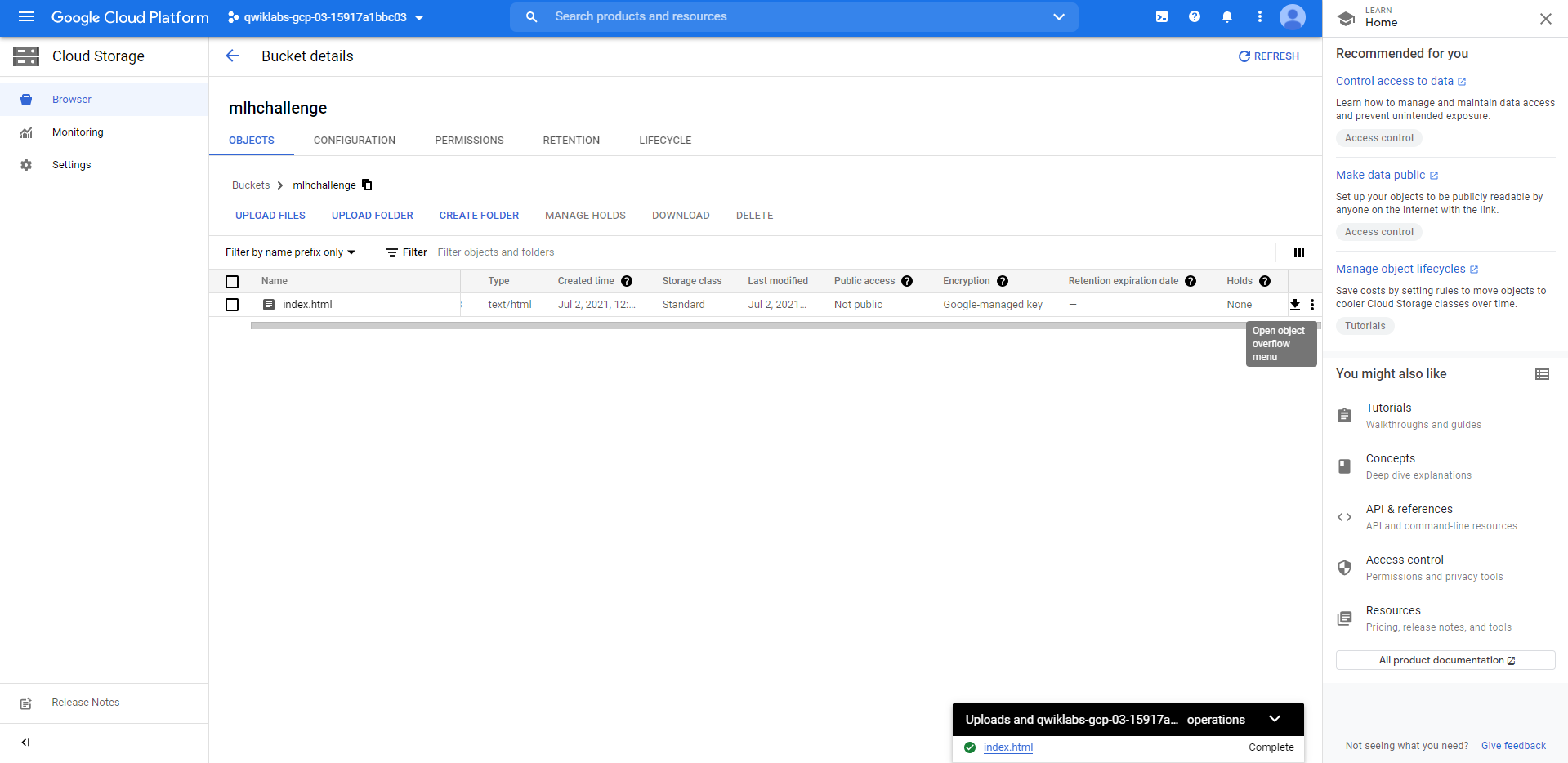Refresh the bucket details
The width and height of the screenshot is (1568, 763).
1269,56
